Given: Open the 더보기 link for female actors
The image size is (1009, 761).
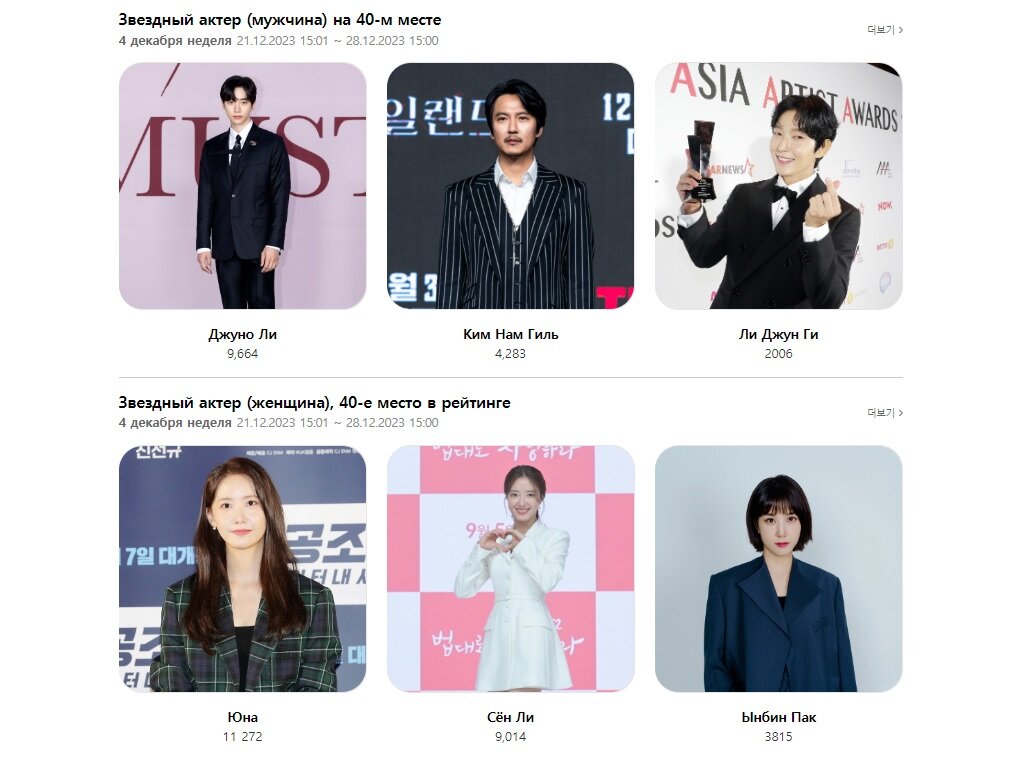Looking at the screenshot, I should 885,412.
